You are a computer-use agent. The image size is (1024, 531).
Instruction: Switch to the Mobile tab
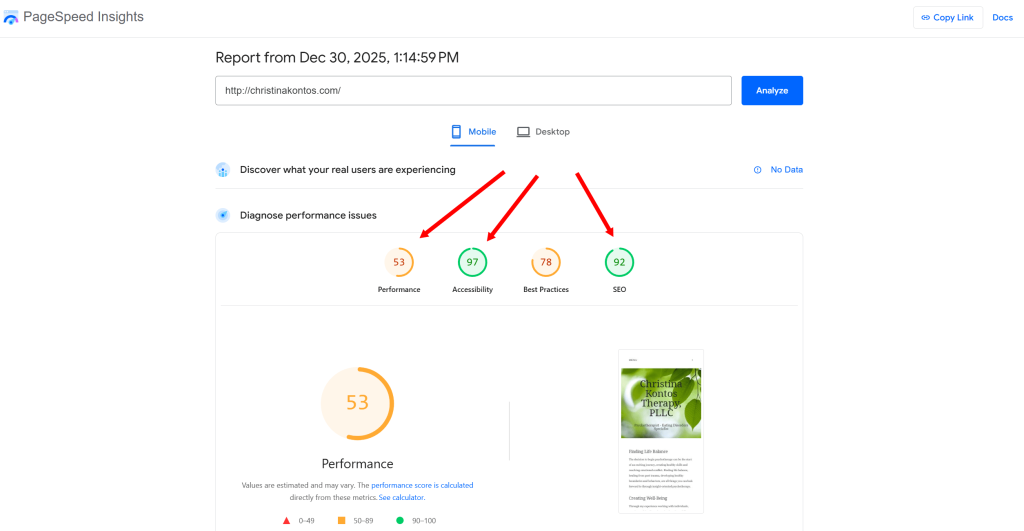(473, 132)
